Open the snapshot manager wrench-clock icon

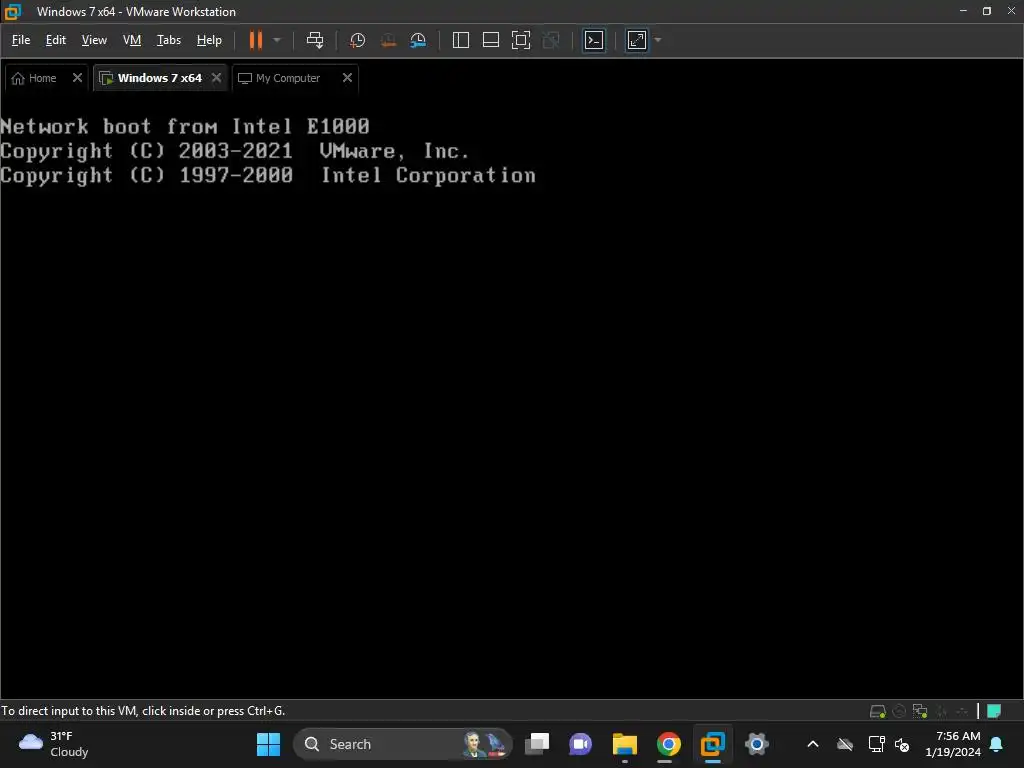point(418,40)
